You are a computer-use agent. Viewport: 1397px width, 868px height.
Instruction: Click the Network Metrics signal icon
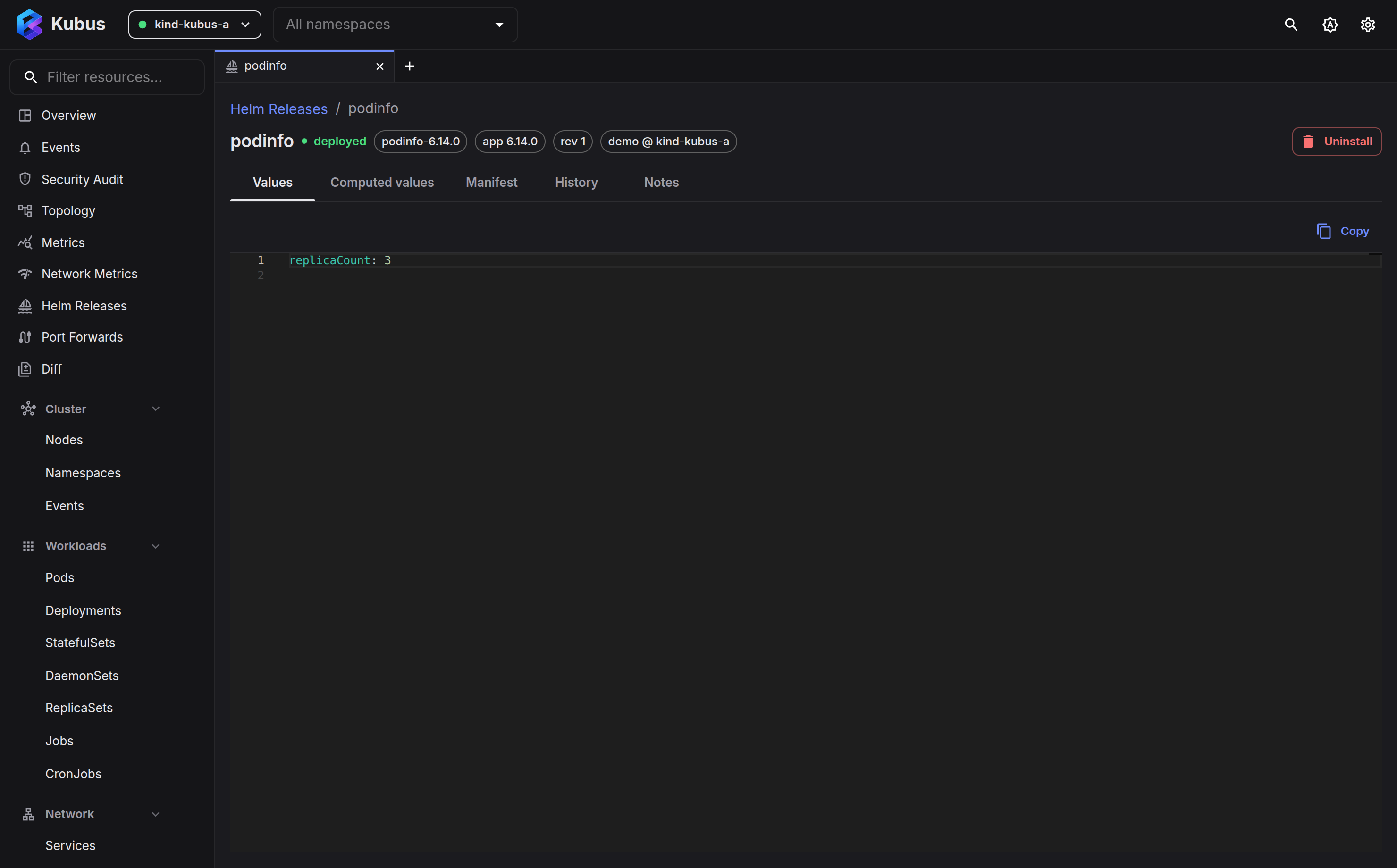pyautogui.click(x=25, y=274)
